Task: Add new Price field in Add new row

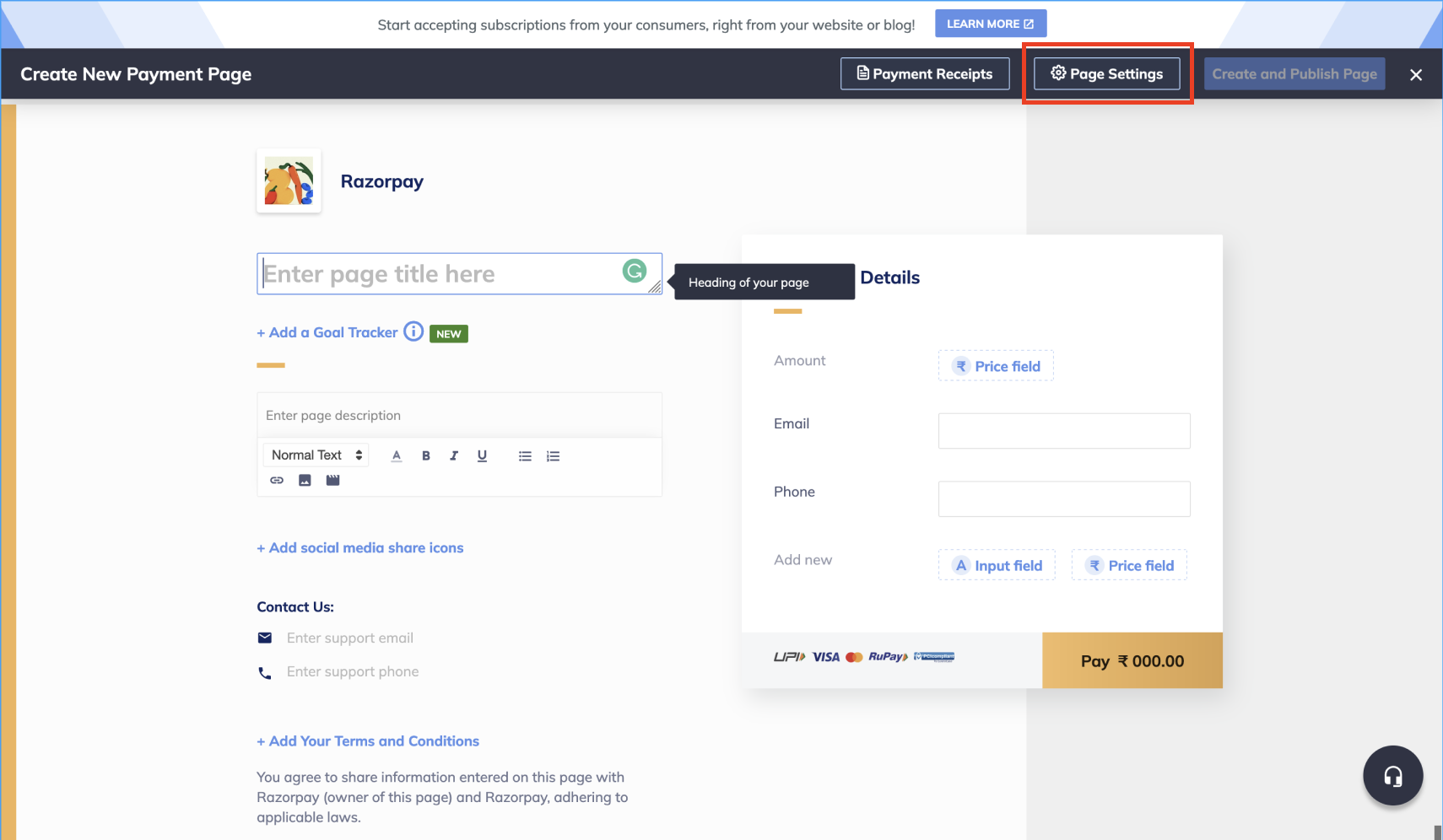Action: pyautogui.click(x=1129, y=565)
